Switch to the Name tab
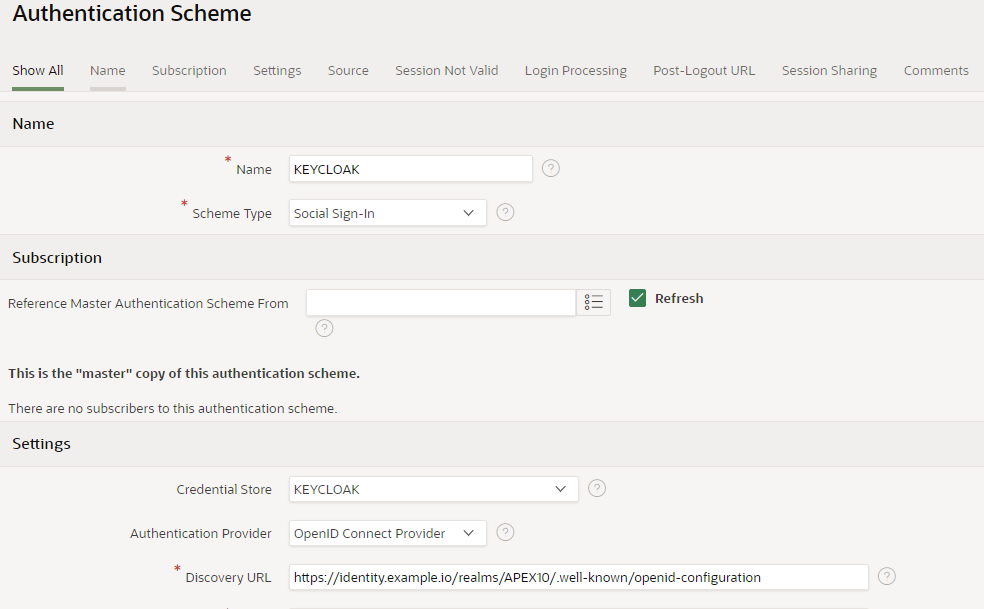Viewport: 984px width, 609px height. click(x=107, y=70)
